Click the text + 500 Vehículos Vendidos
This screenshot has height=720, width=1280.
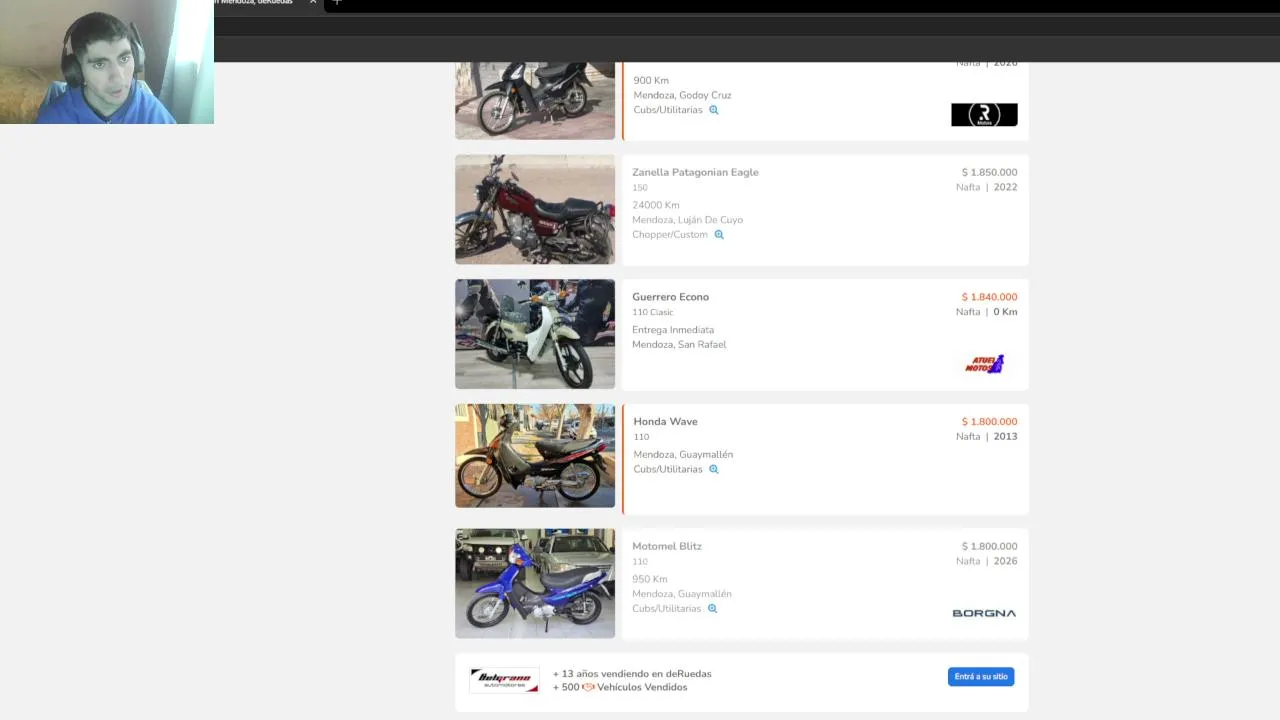(x=620, y=687)
